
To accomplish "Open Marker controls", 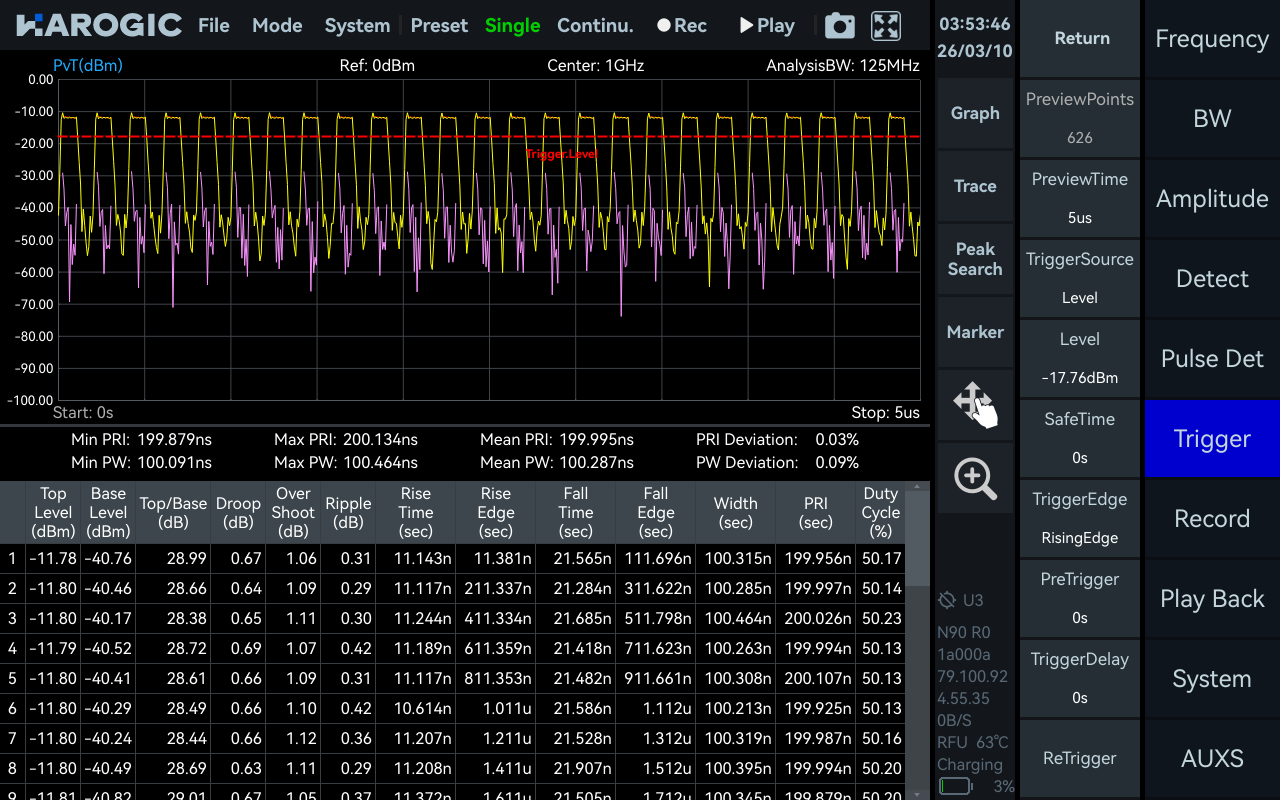I will pyautogui.click(x=975, y=332).
